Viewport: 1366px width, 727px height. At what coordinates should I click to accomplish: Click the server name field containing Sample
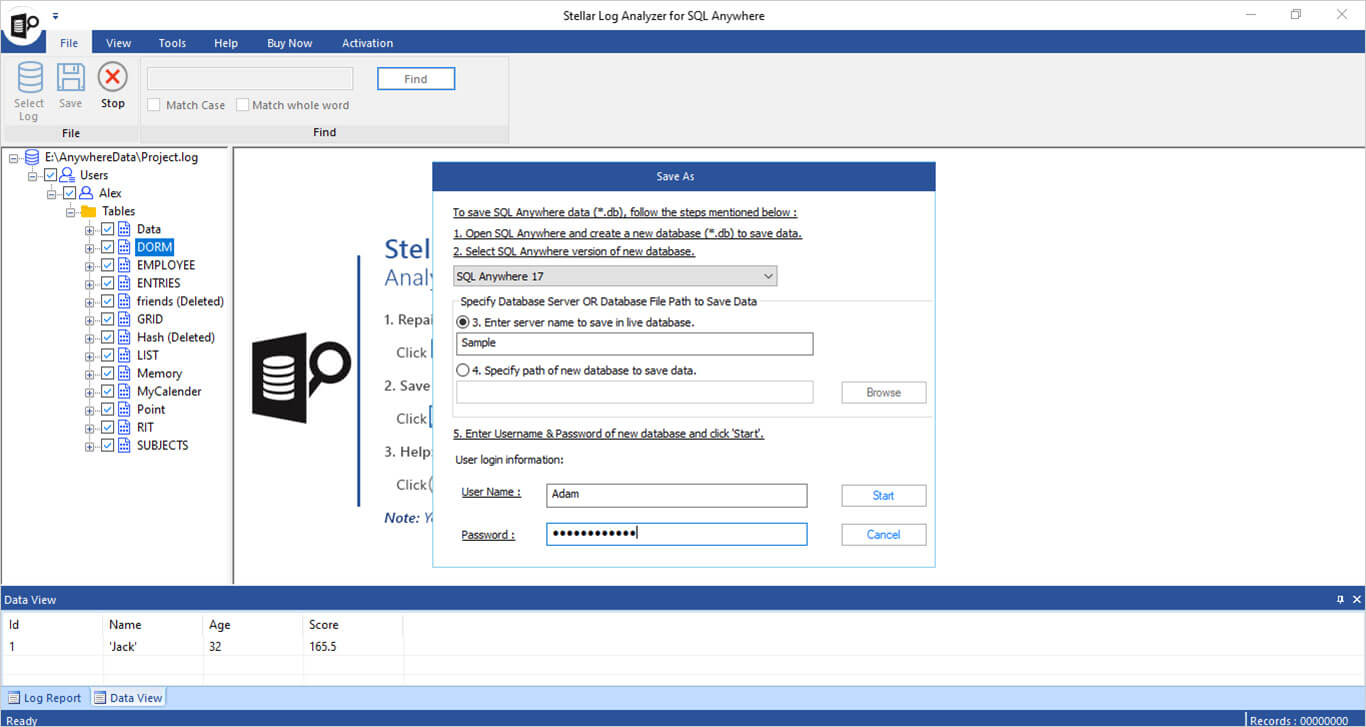click(x=635, y=344)
